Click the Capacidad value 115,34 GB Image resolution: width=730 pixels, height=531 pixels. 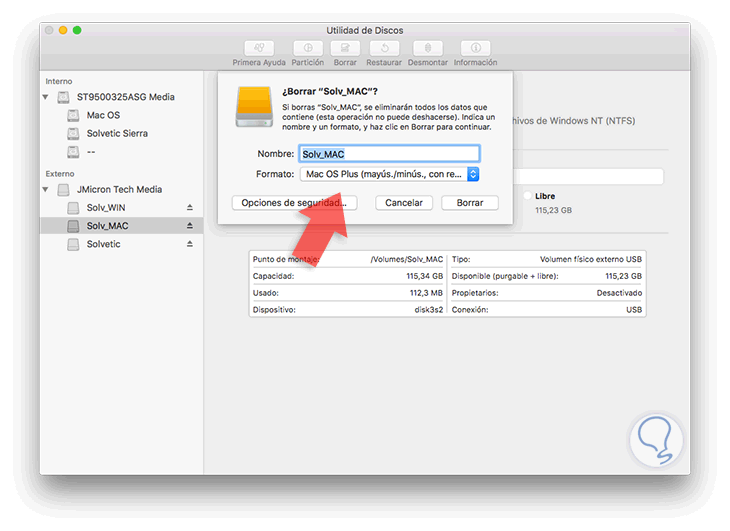(x=425, y=276)
